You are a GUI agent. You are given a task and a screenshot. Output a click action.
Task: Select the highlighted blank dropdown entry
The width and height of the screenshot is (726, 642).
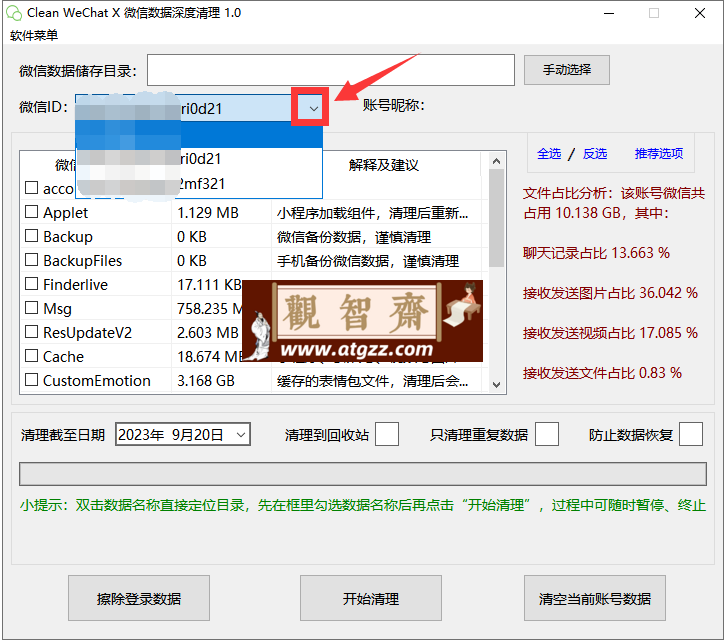[x=199, y=135]
